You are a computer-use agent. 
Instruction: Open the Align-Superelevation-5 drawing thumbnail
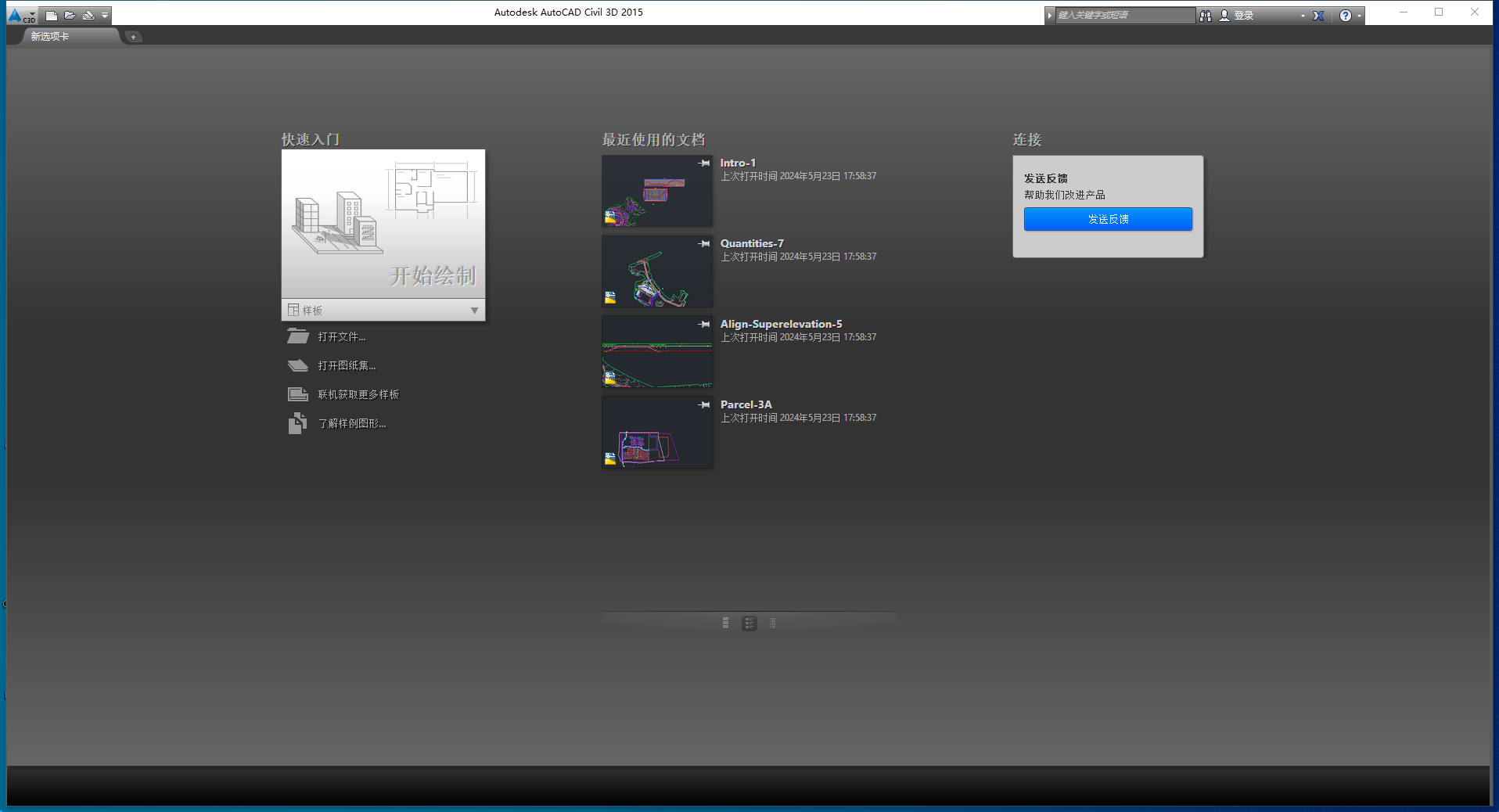click(x=656, y=352)
